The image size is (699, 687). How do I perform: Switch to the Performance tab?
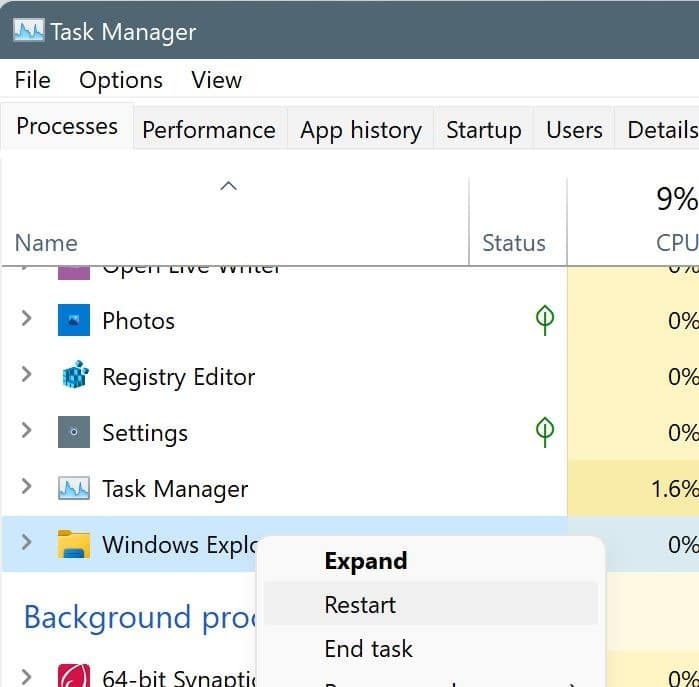[209, 130]
